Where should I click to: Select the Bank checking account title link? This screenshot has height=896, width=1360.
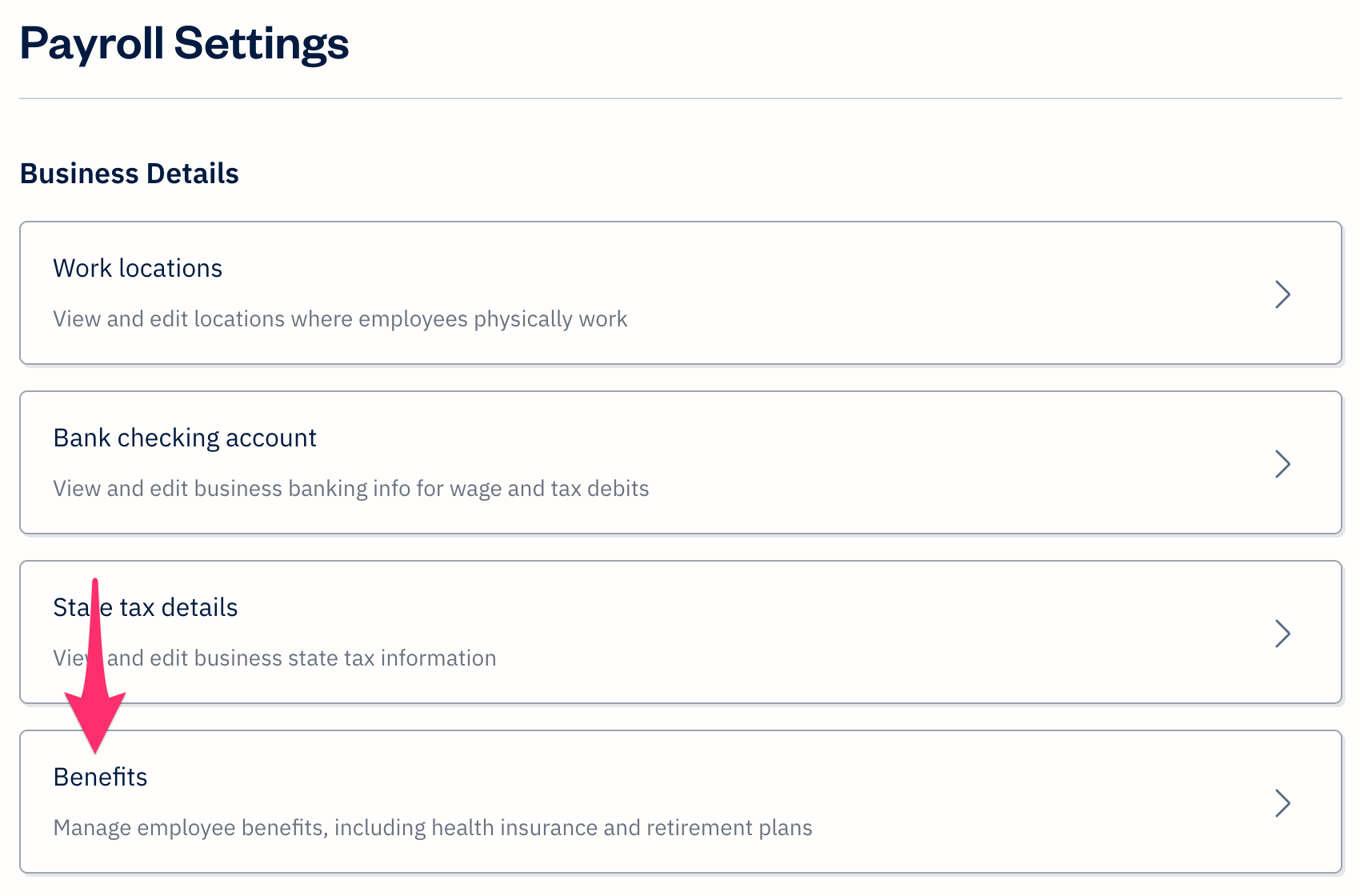pyautogui.click(x=184, y=438)
